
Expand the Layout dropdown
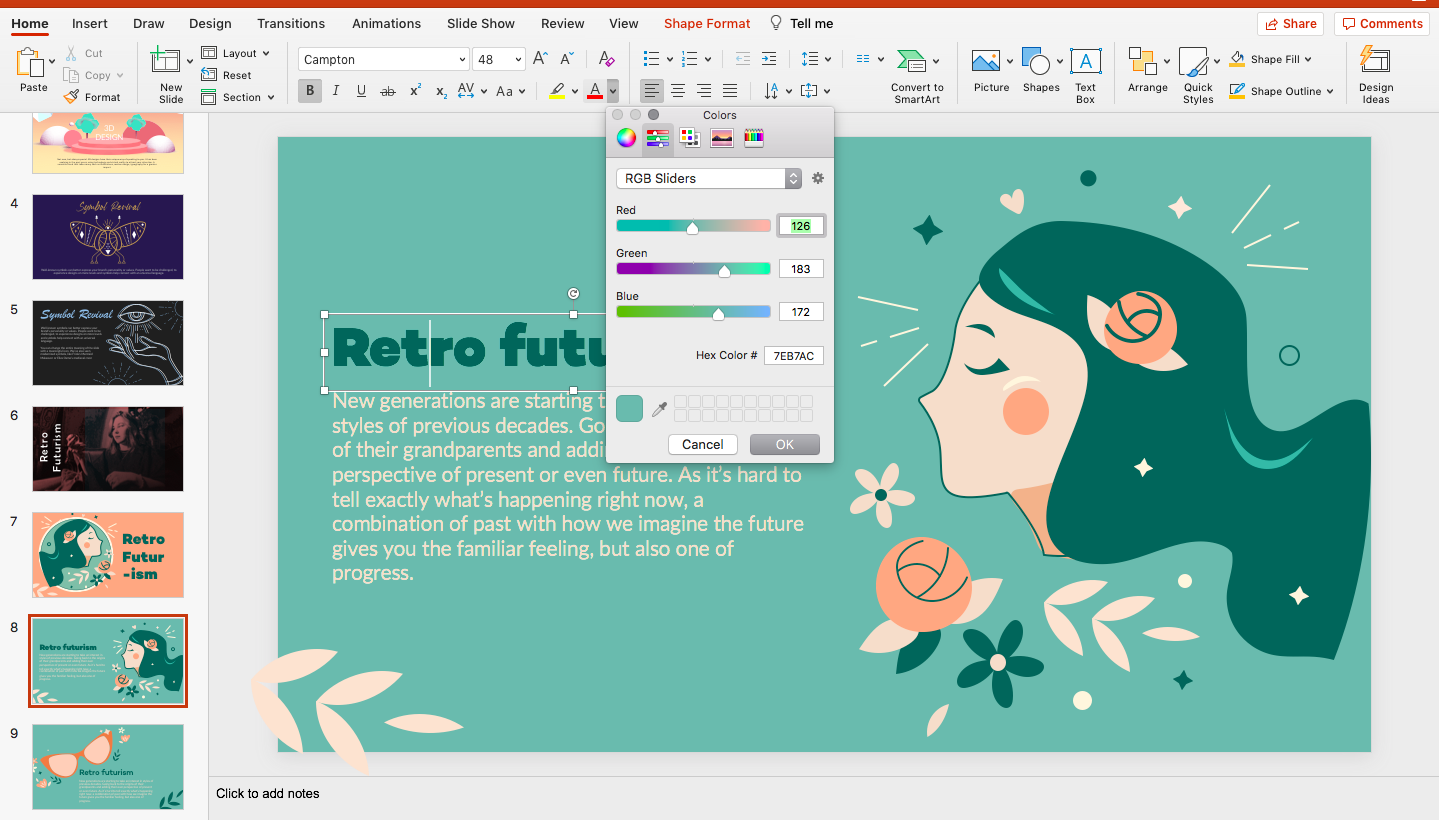[266, 53]
